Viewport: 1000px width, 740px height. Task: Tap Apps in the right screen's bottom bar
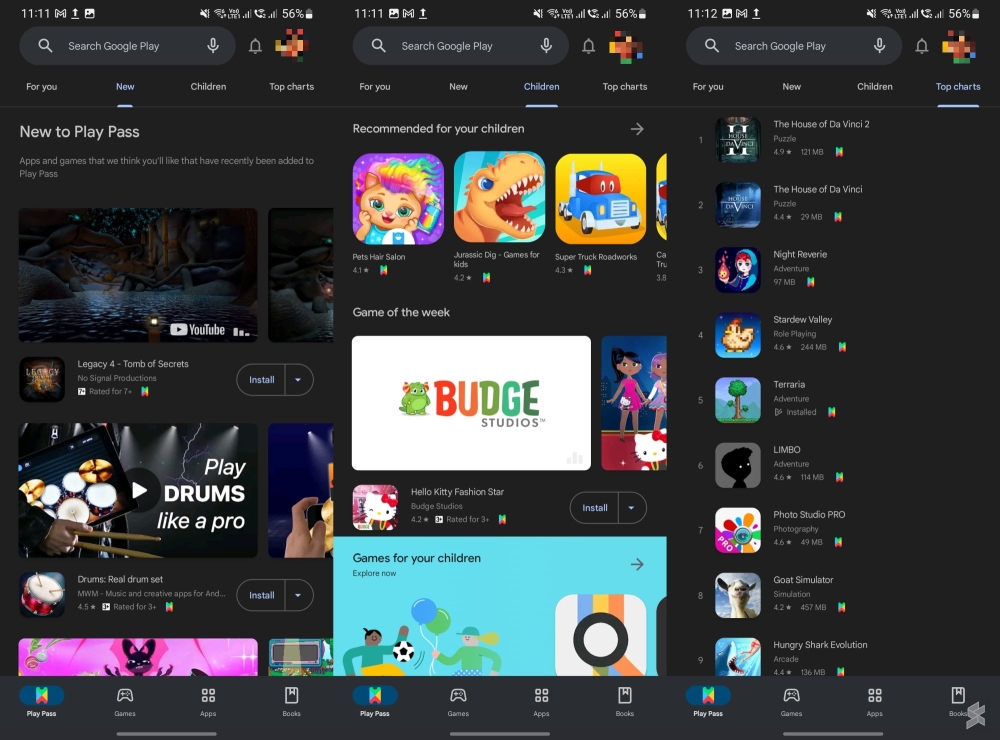click(875, 701)
